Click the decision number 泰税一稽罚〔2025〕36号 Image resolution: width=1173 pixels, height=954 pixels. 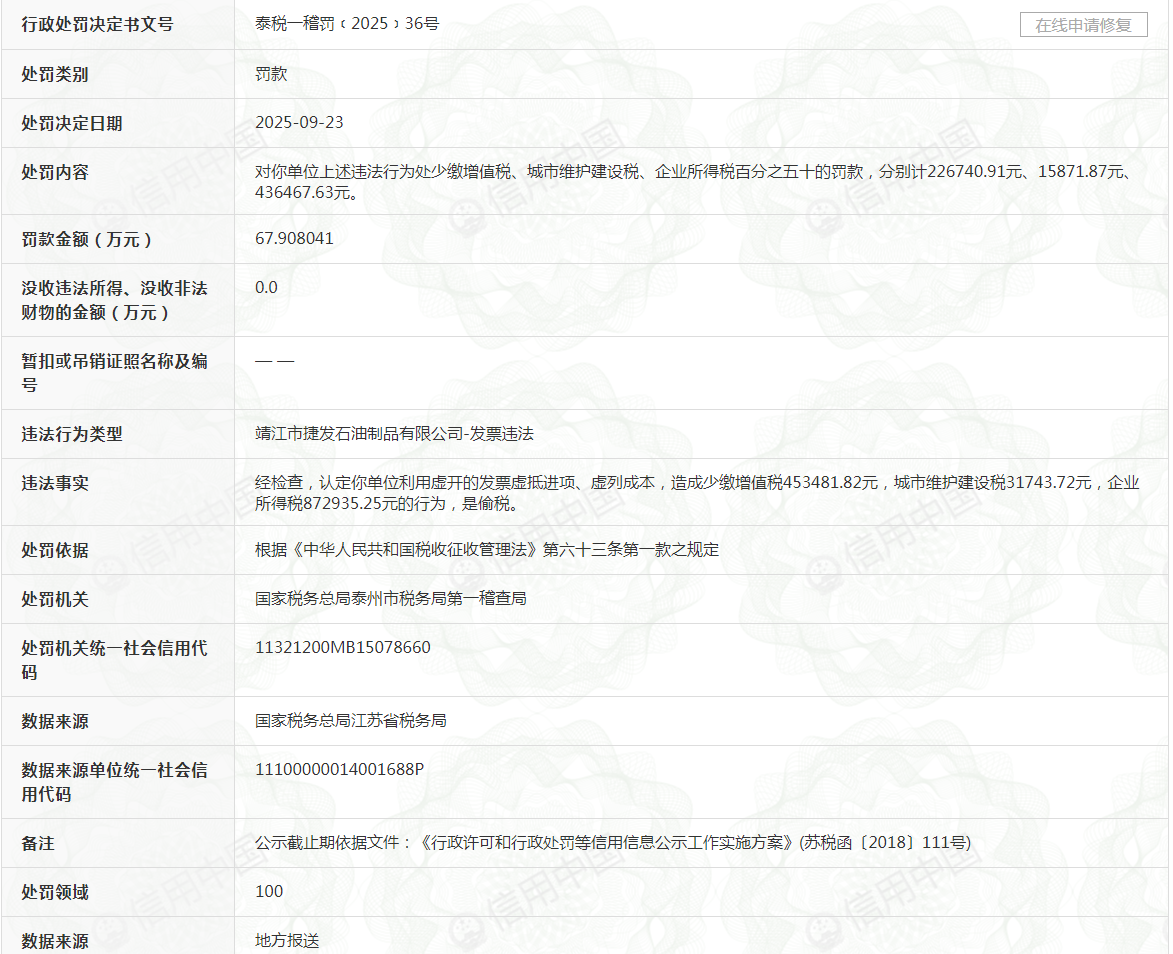click(347, 24)
